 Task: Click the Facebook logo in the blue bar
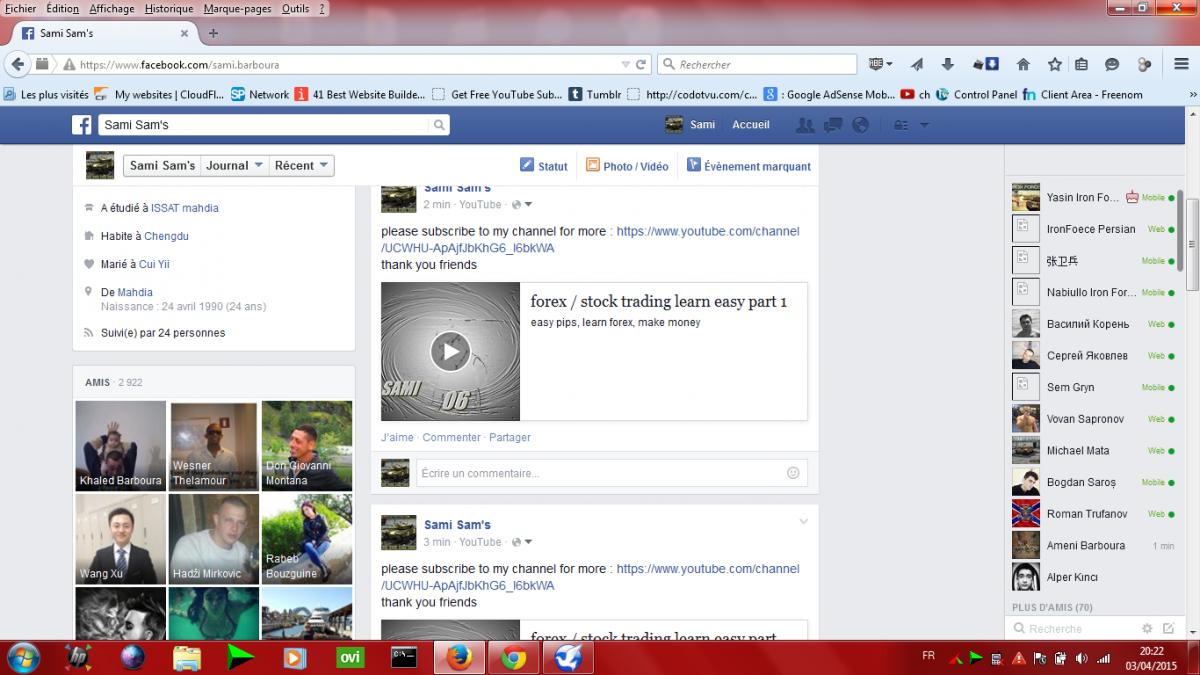click(82, 125)
